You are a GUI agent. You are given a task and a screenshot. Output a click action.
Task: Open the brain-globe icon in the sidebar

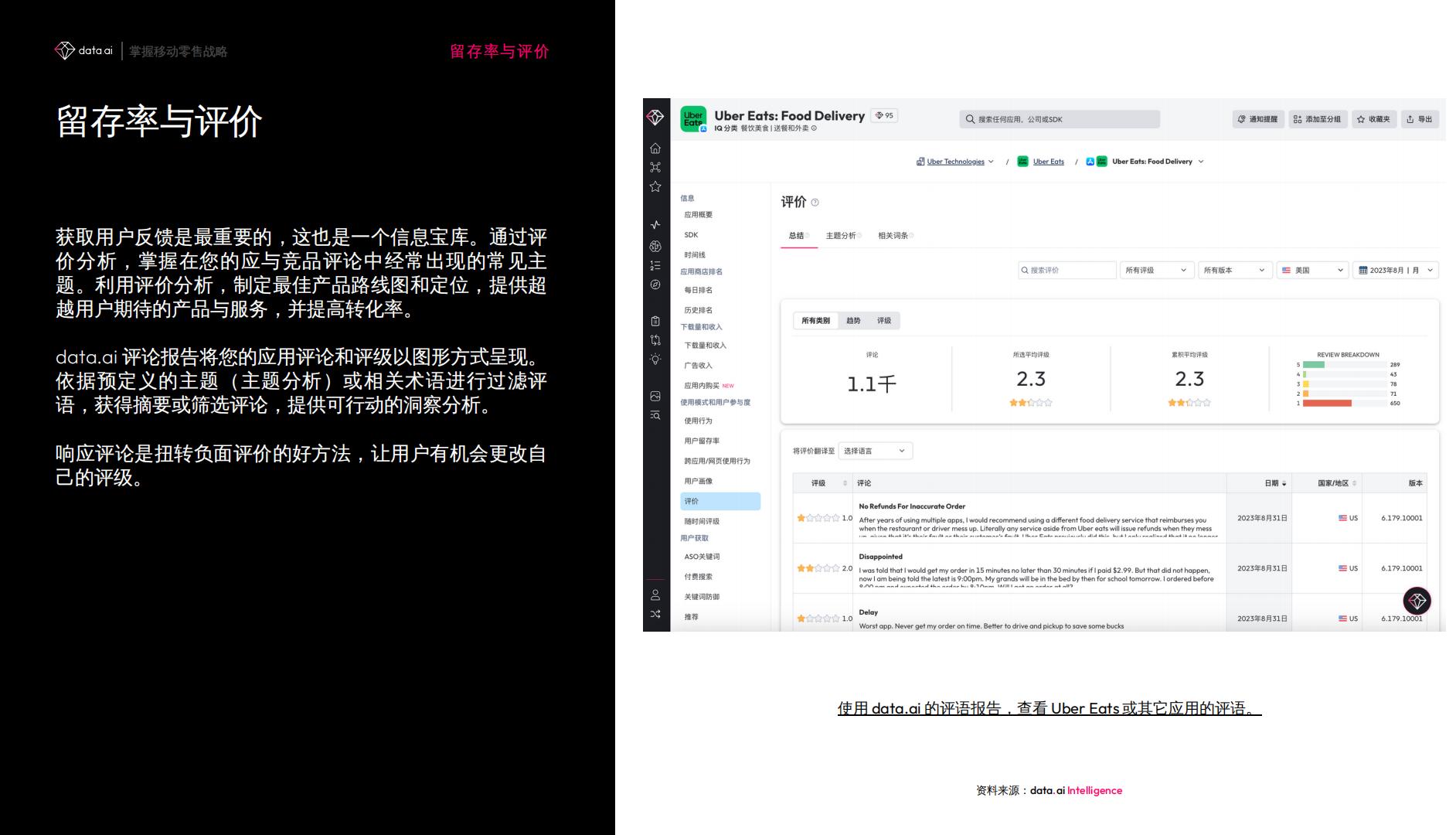(655, 246)
